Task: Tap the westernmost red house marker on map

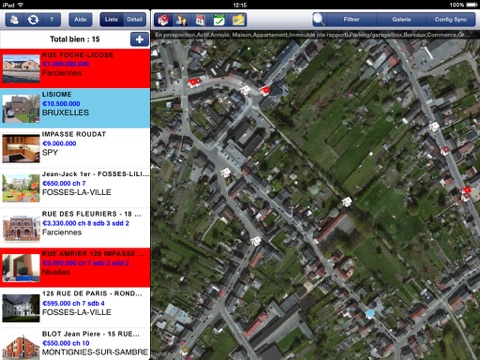Action: 194,82
